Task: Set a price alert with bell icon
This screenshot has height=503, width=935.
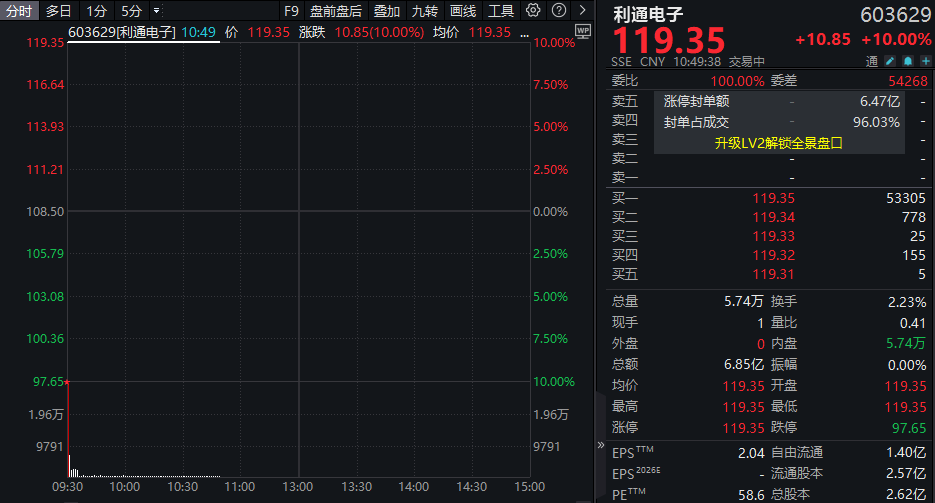Action: 907,61
